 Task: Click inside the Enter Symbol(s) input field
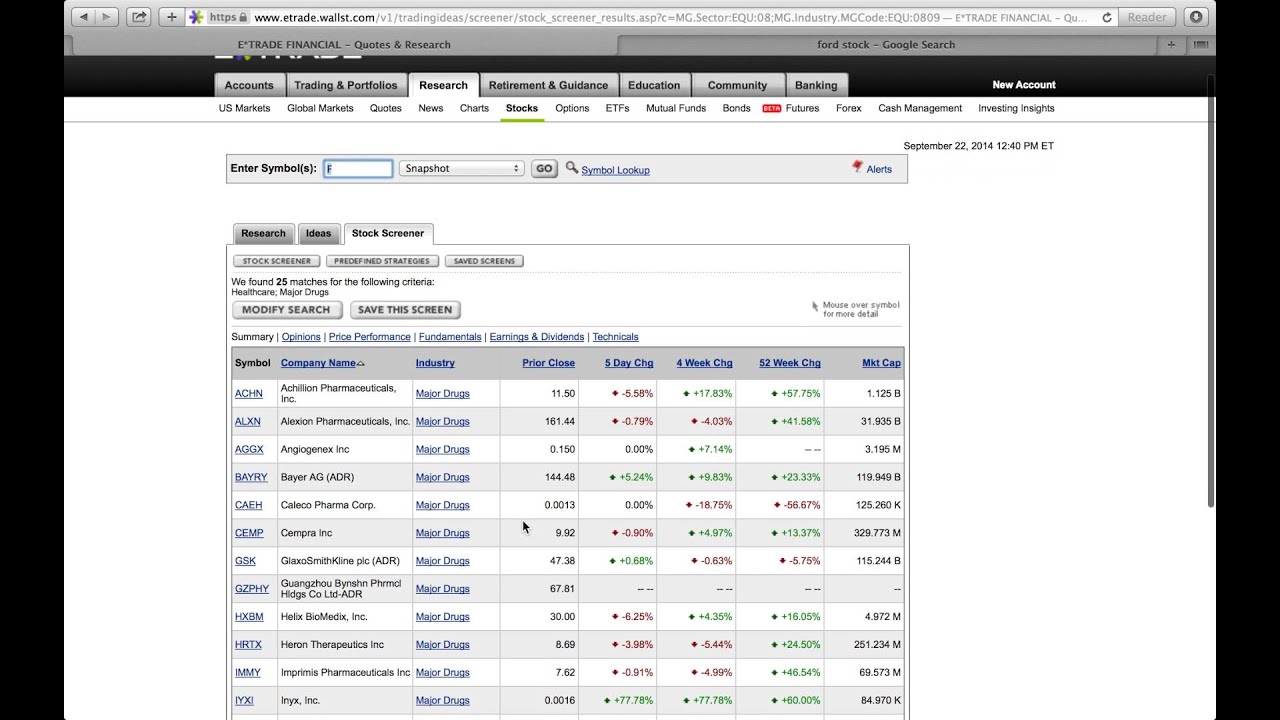[358, 168]
